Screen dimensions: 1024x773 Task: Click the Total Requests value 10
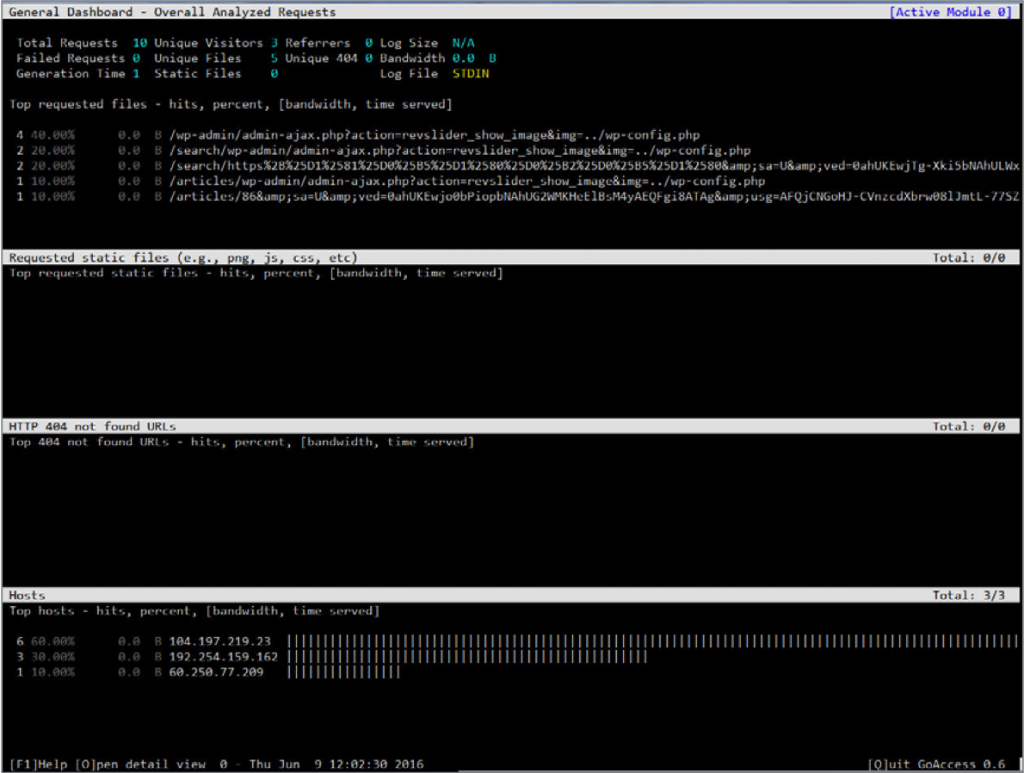coord(140,43)
